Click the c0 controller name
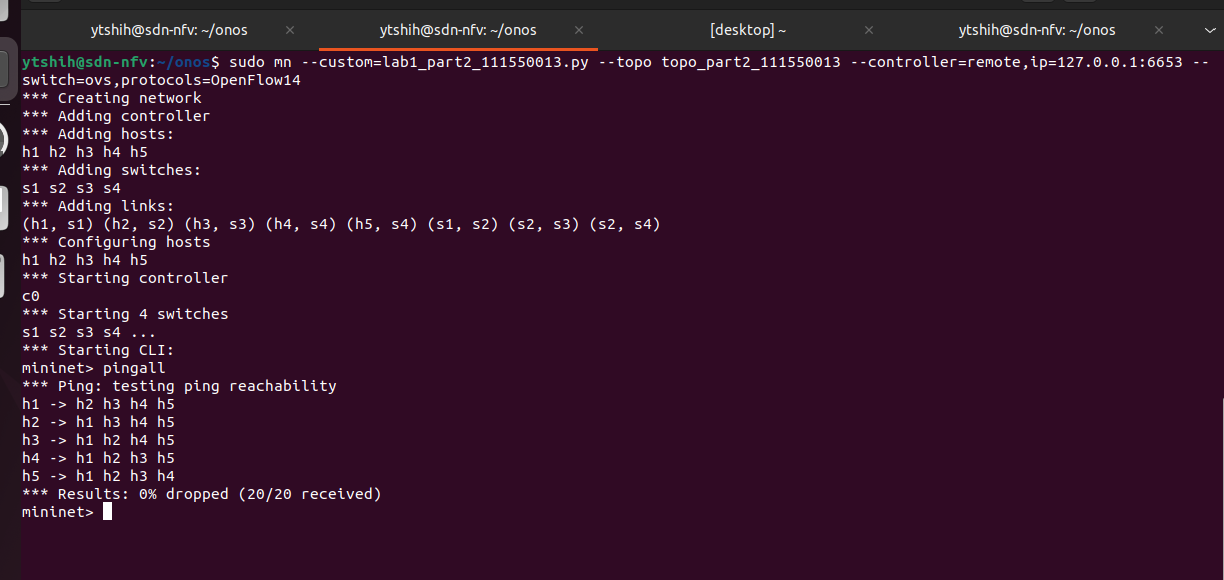Viewport: 1224px width, 580px height. click(x=31, y=296)
